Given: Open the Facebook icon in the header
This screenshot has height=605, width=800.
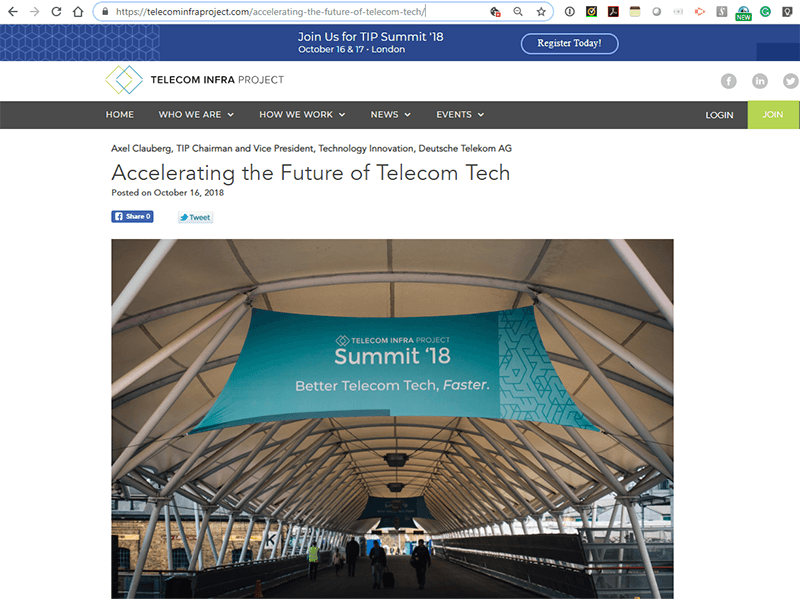Looking at the screenshot, I should tap(729, 80).
